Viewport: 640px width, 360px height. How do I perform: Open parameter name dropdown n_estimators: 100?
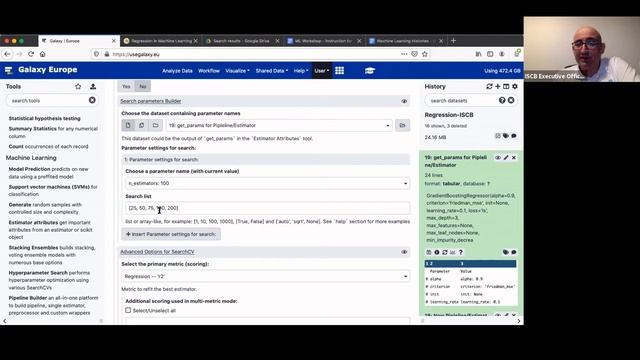coord(267,183)
